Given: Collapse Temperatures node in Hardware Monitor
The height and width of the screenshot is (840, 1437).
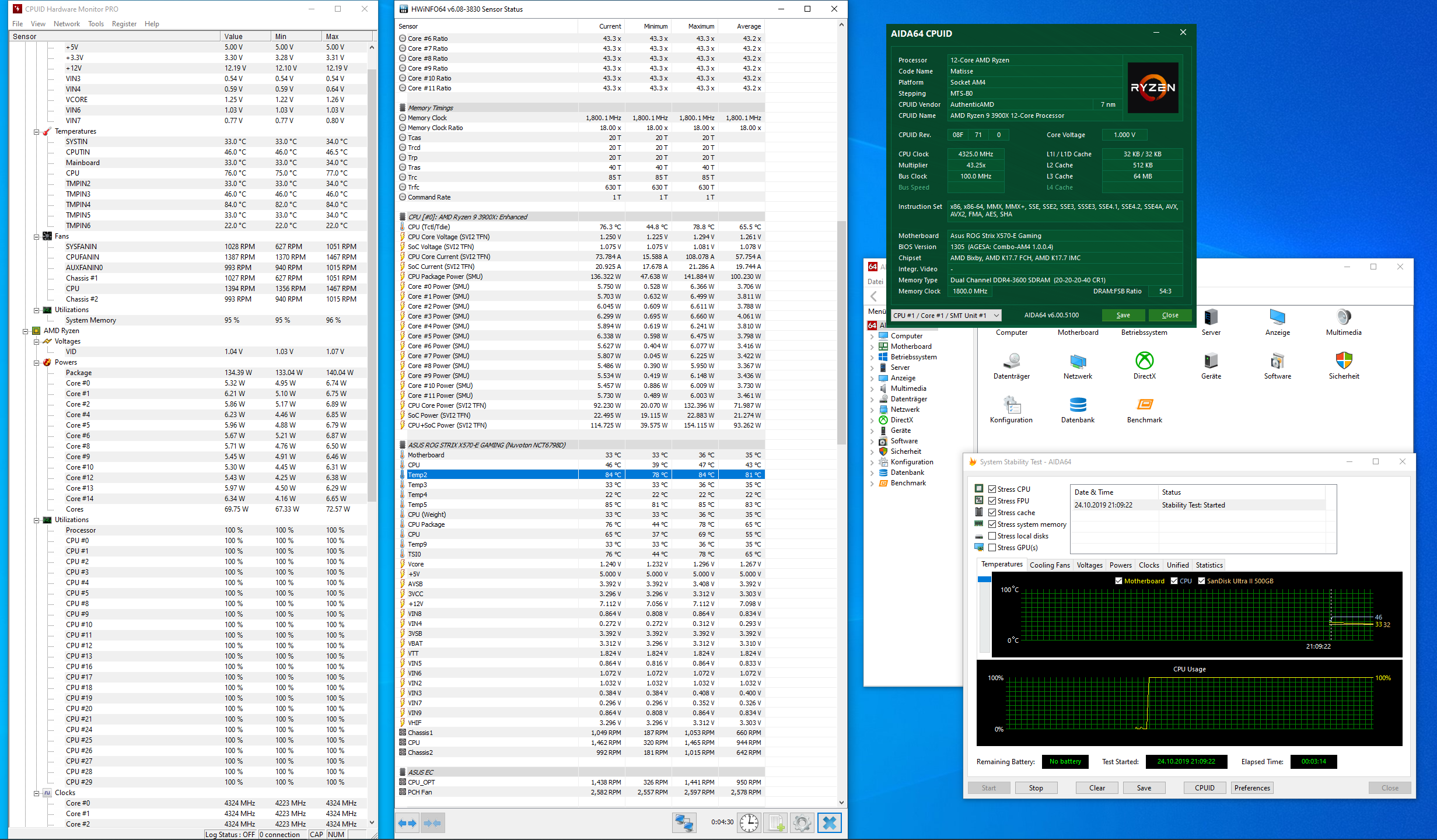Looking at the screenshot, I should [36, 132].
